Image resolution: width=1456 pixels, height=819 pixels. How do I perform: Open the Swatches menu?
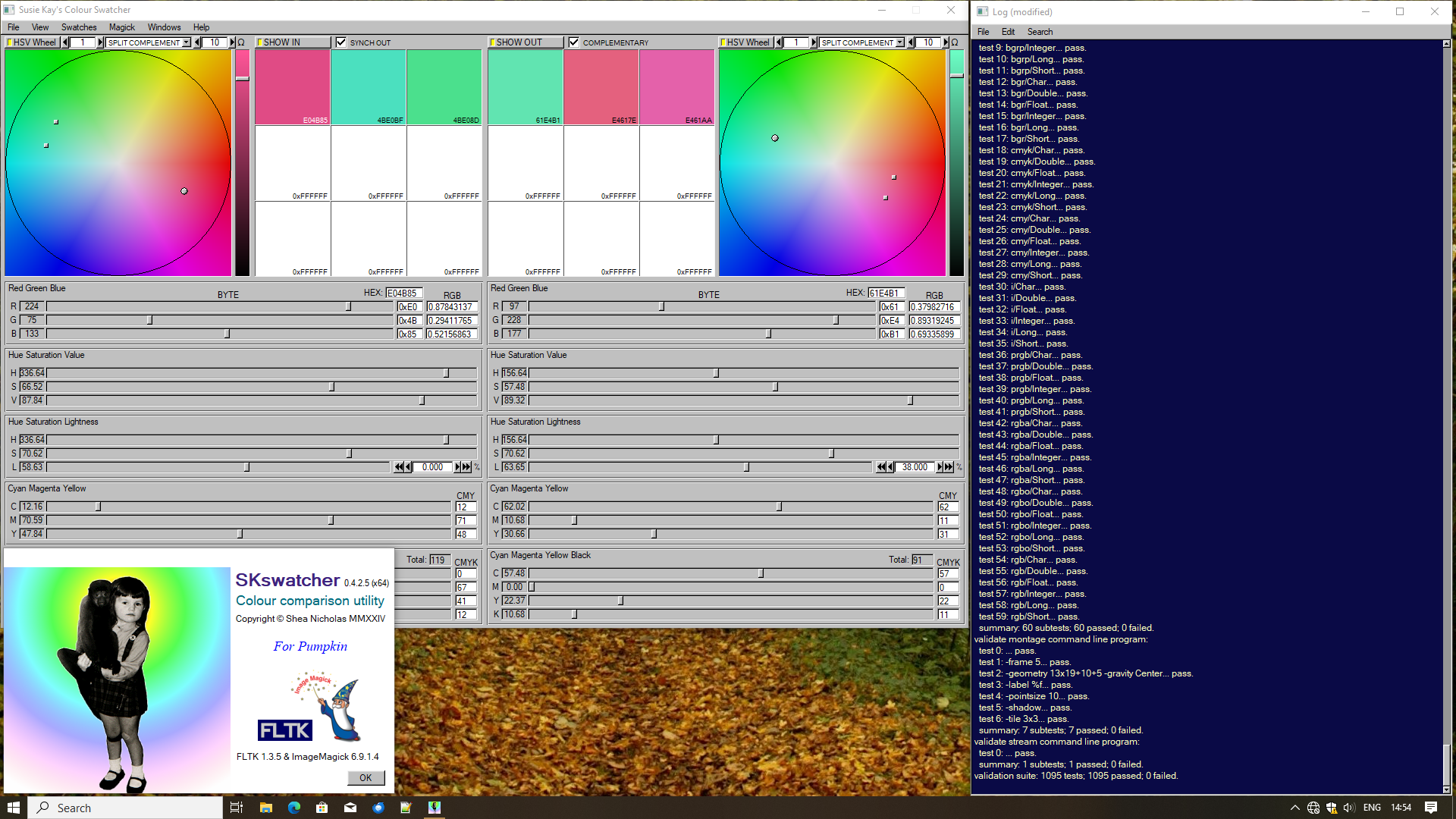pos(79,27)
